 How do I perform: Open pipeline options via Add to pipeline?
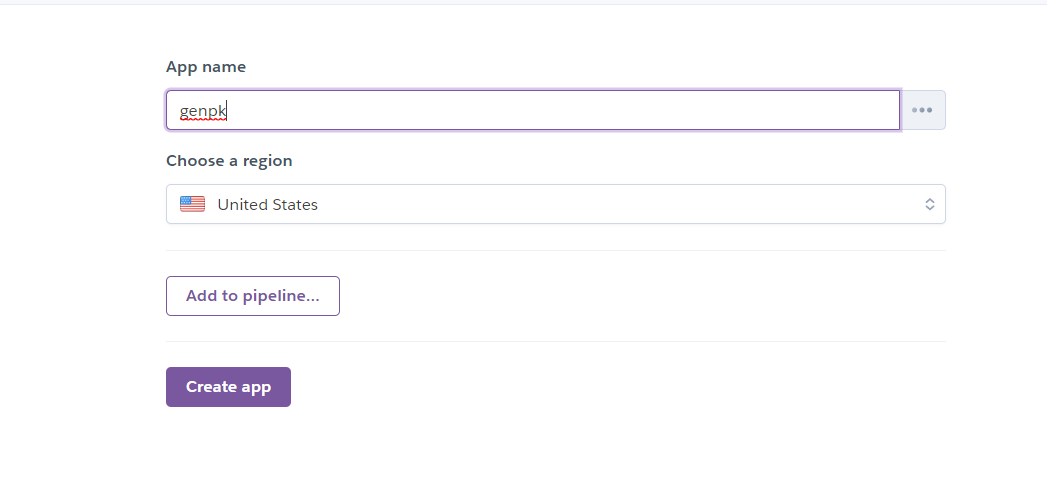pyautogui.click(x=252, y=296)
